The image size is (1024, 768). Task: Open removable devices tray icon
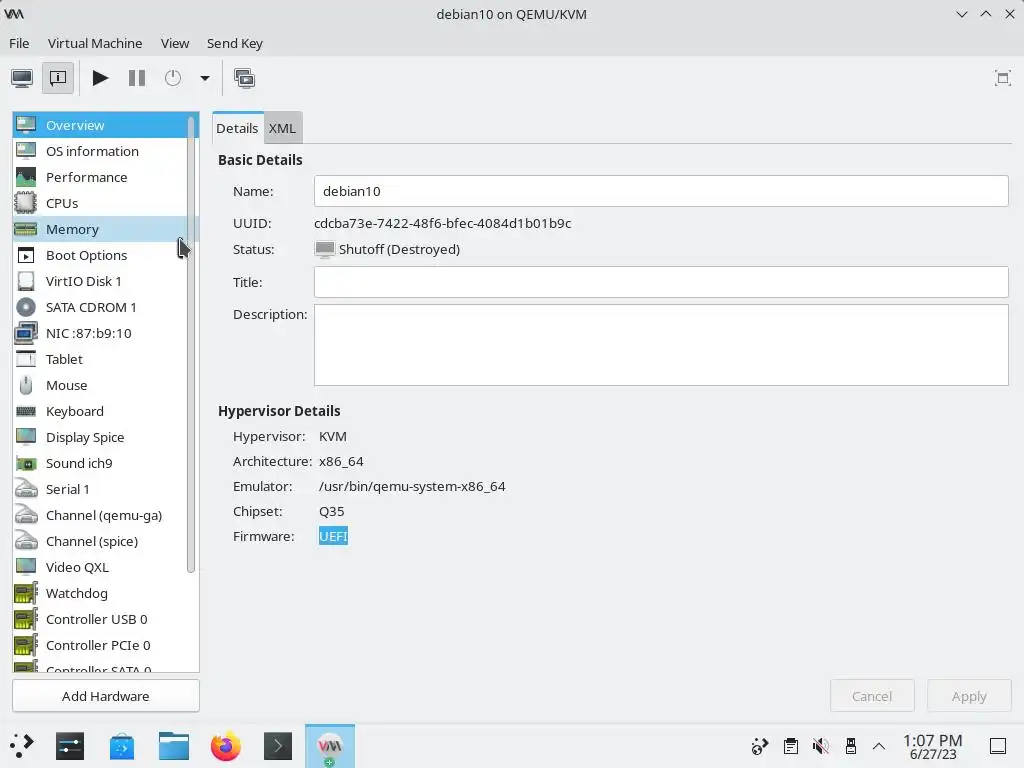850,746
